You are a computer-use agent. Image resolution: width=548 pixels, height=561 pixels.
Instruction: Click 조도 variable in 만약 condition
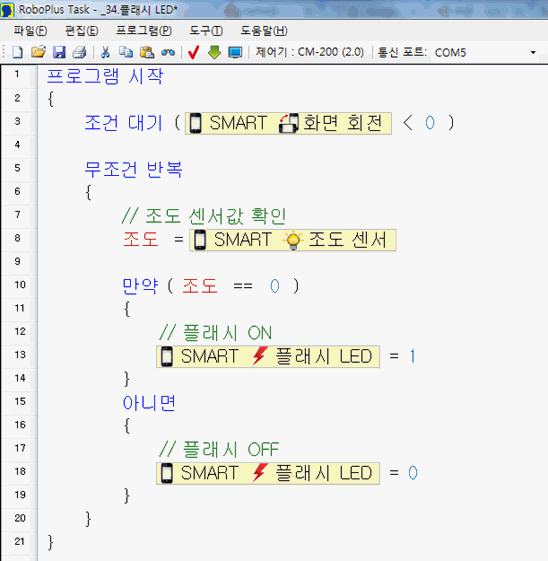[x=200, y=286]
